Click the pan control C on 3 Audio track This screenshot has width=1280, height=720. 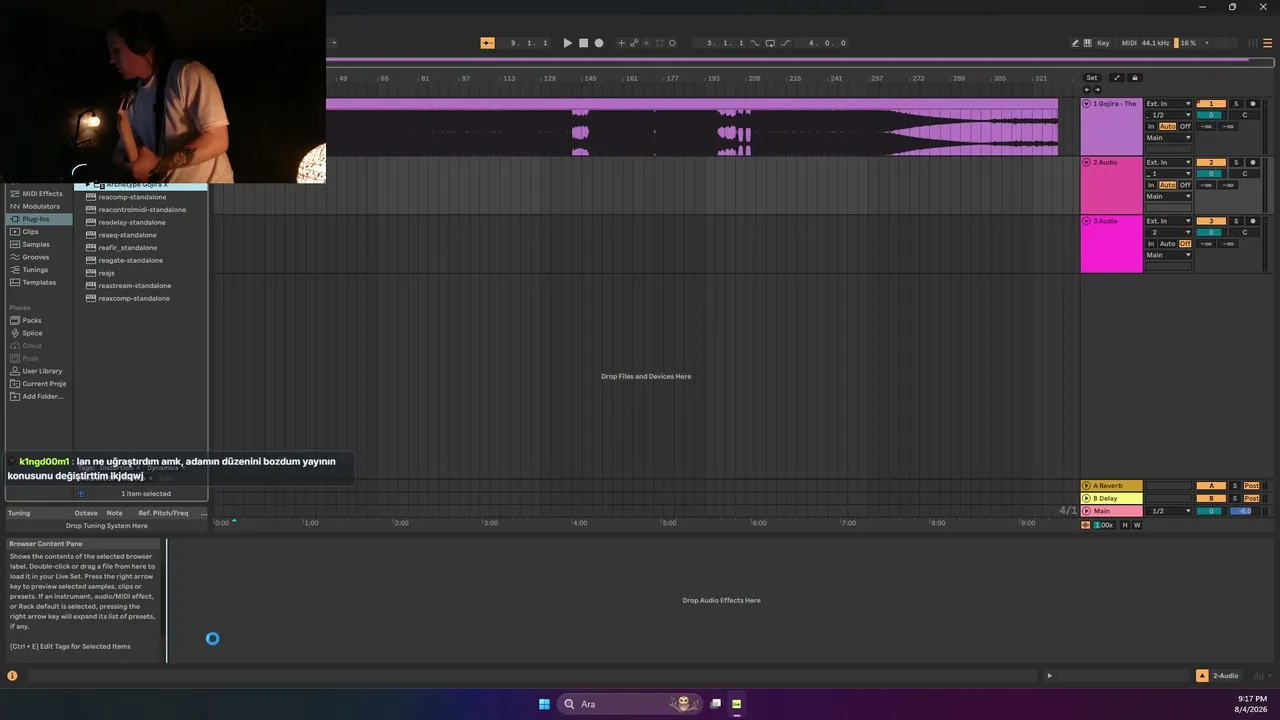pyautogui.click(x=1244, y=232)
